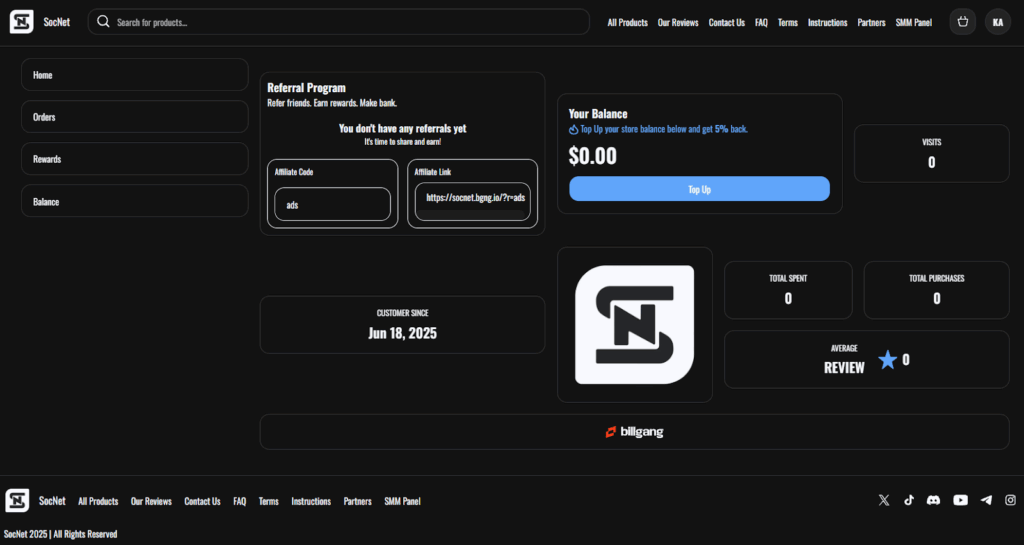Viewport: 1024px width, 545px height.
Task: Visit SMM Panel link in header
Action: pyautogui.click(x=913, y=22)
